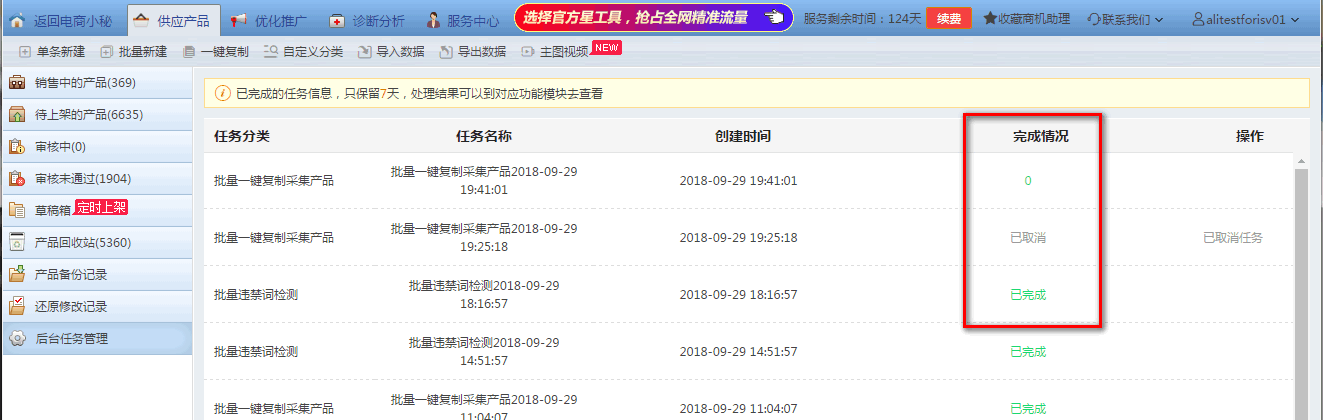
Task: Click the drafts icon beside 草稿箱
Action: tap(17, 211)
